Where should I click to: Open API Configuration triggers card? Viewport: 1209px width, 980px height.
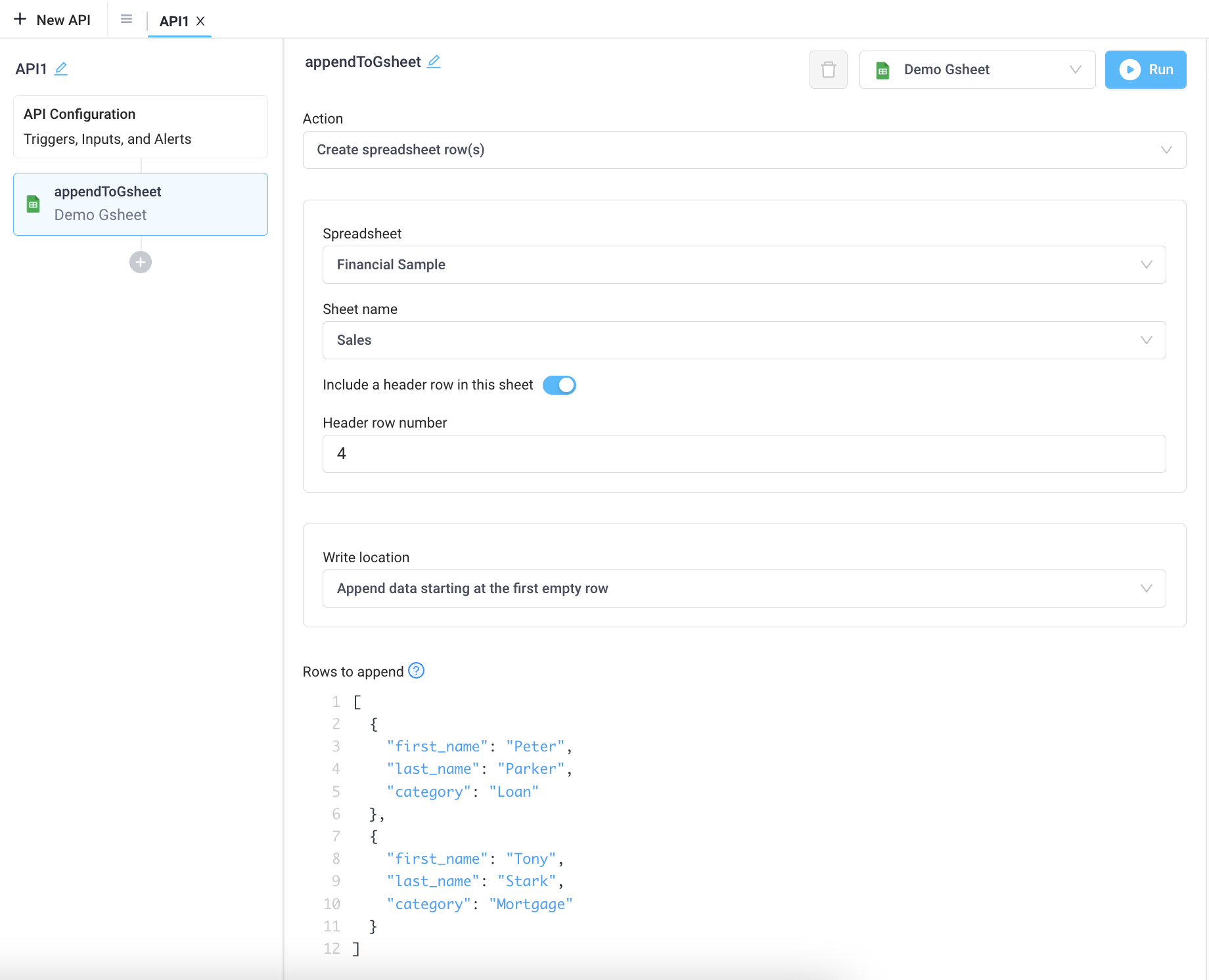point(141,127)
